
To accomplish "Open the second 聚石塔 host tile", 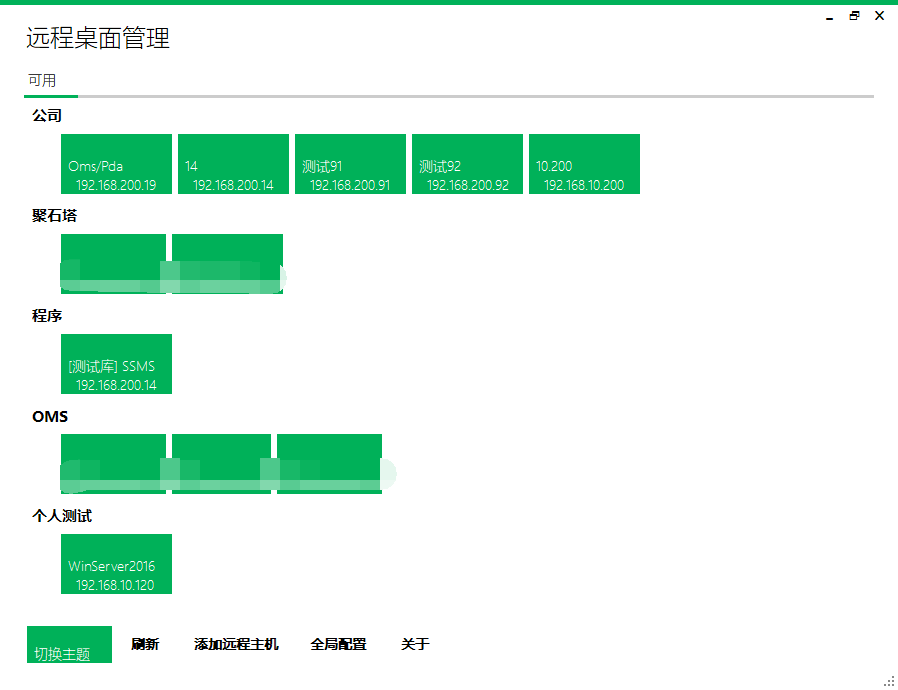I will (x=228, y=264).
